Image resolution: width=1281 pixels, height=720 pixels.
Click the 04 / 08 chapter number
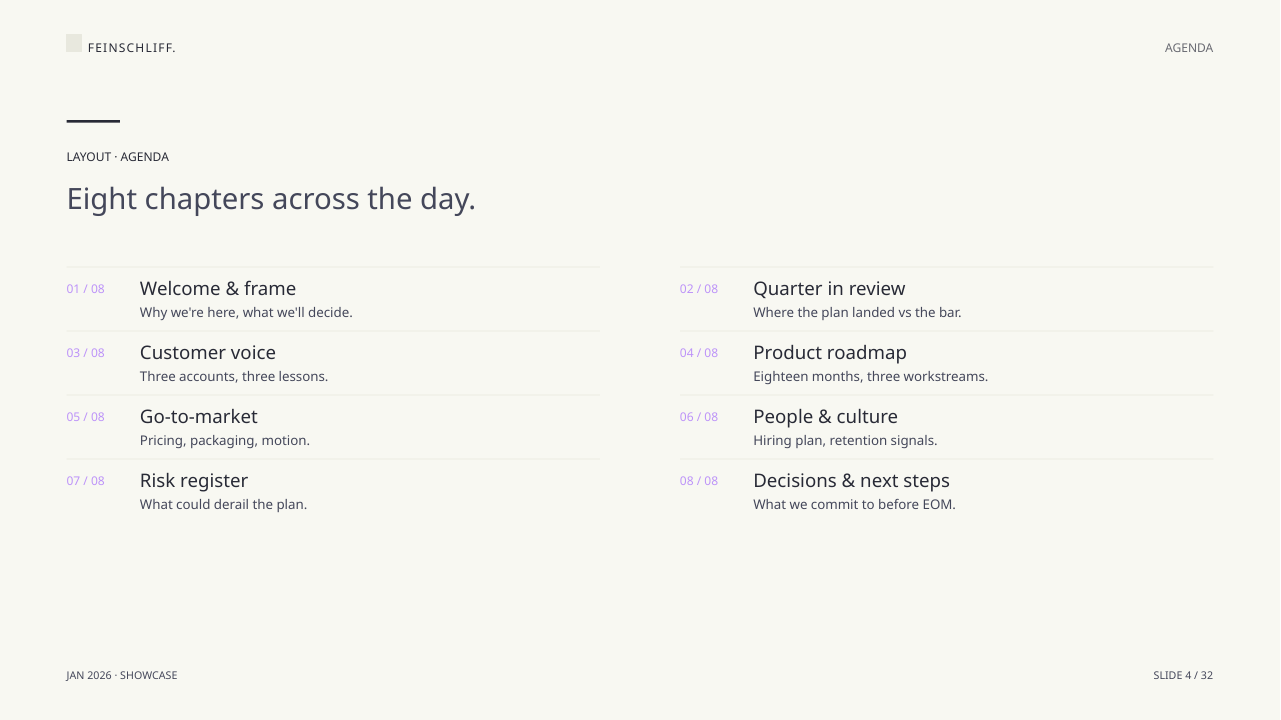(699, 353)
